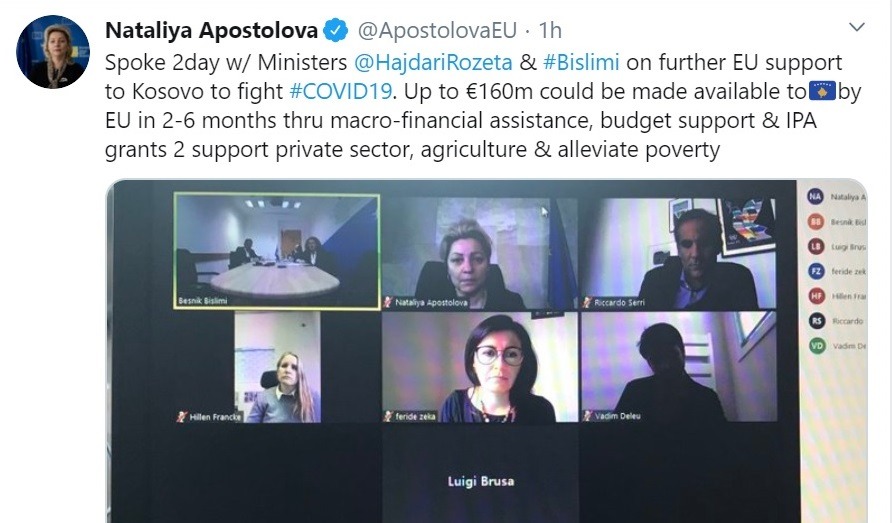
Task: Select the LB participant avatar
Action: coord(816,246)
